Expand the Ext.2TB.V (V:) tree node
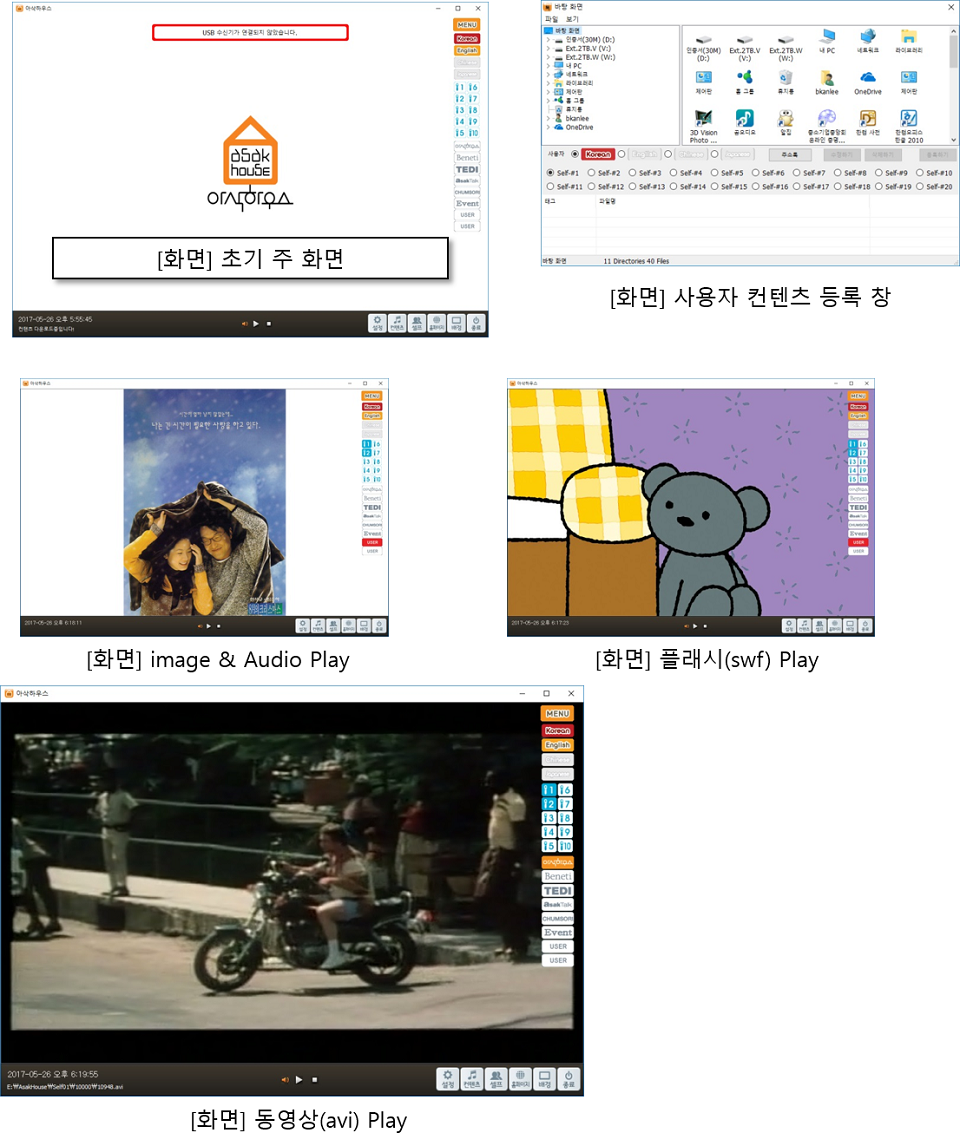Screen dimensions: 960x1146 pos(548,48)
